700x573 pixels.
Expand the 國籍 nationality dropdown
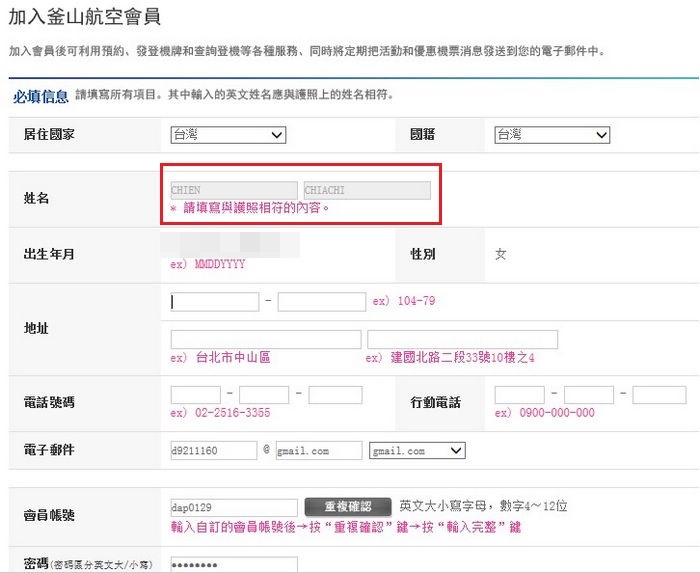(551, 135)
